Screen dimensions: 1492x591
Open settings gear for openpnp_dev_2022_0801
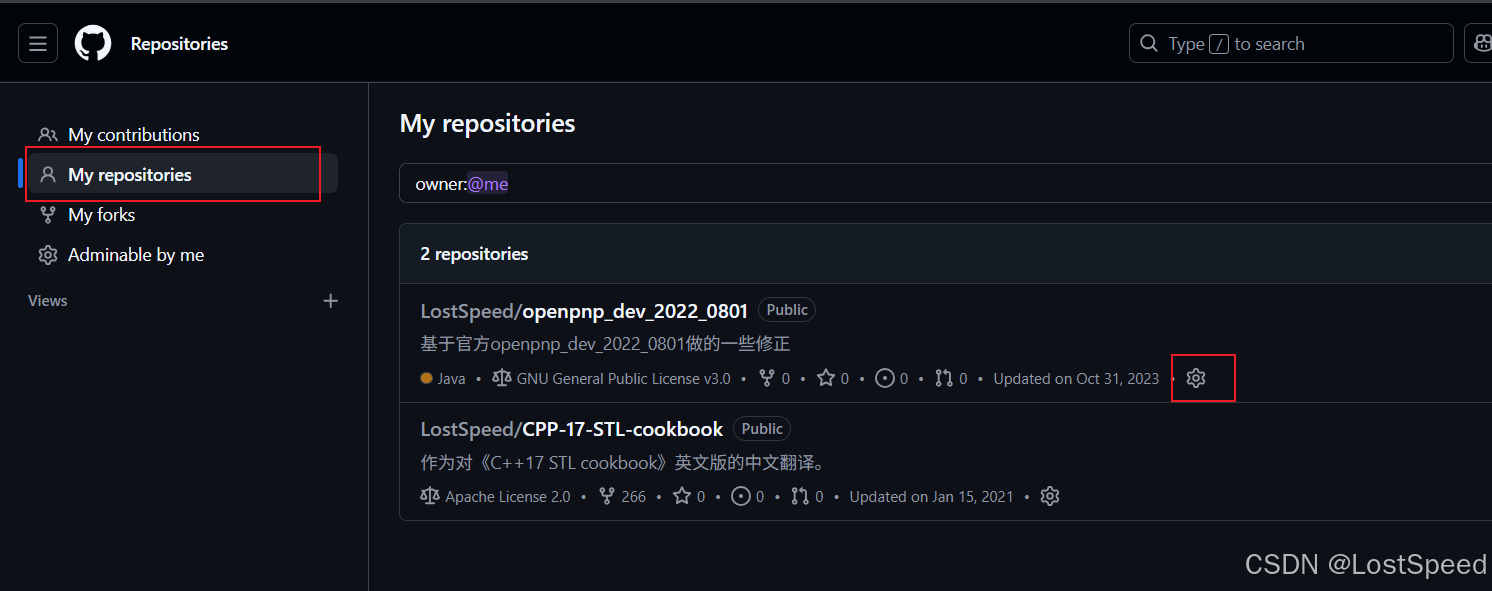pos(1196,378)
